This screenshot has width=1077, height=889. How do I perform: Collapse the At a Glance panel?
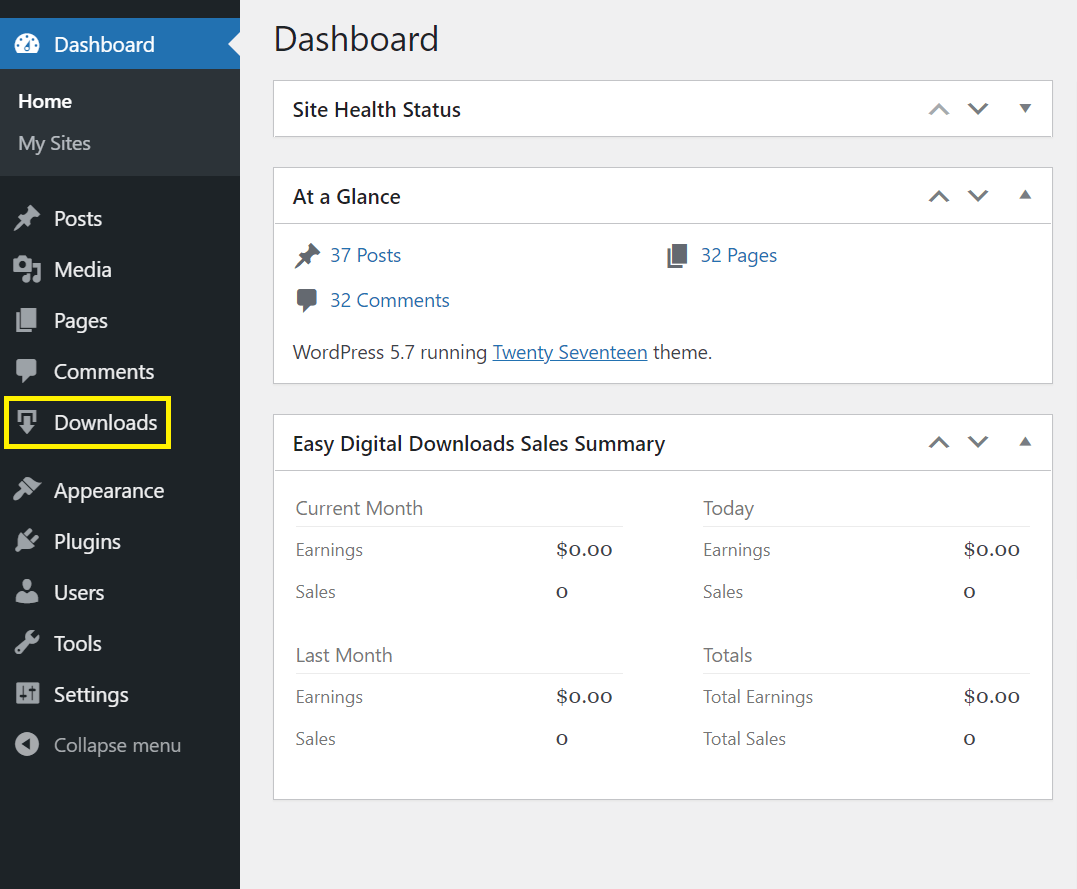[x=1024, y=195]
